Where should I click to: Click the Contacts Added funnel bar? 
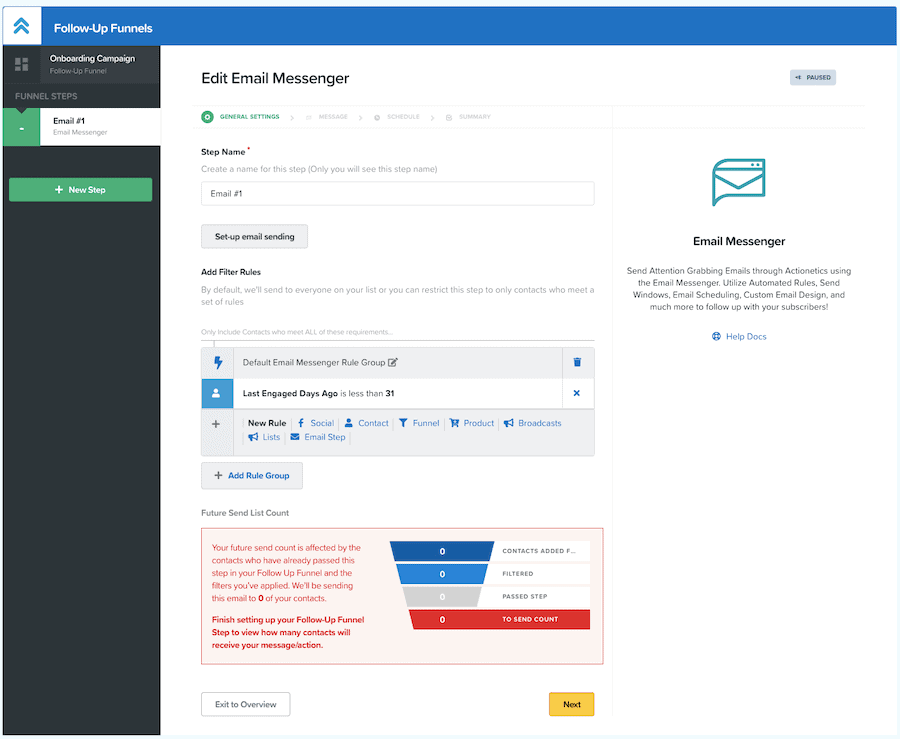(442, 551)
